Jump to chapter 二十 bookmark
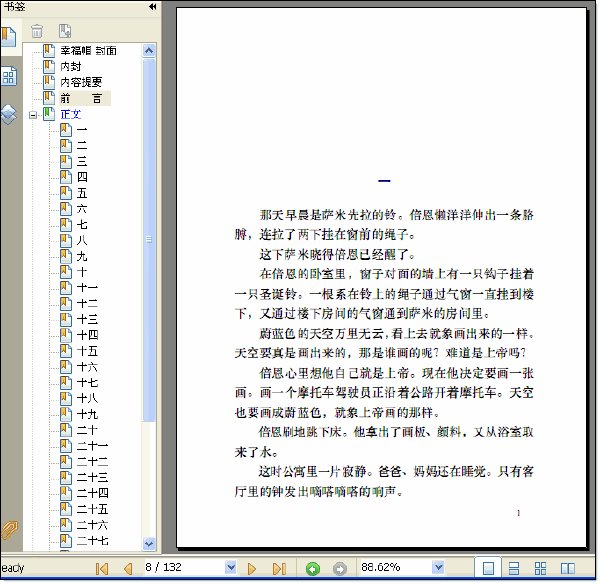This screenshot has height=584, width=600. [x=87, y=430]
